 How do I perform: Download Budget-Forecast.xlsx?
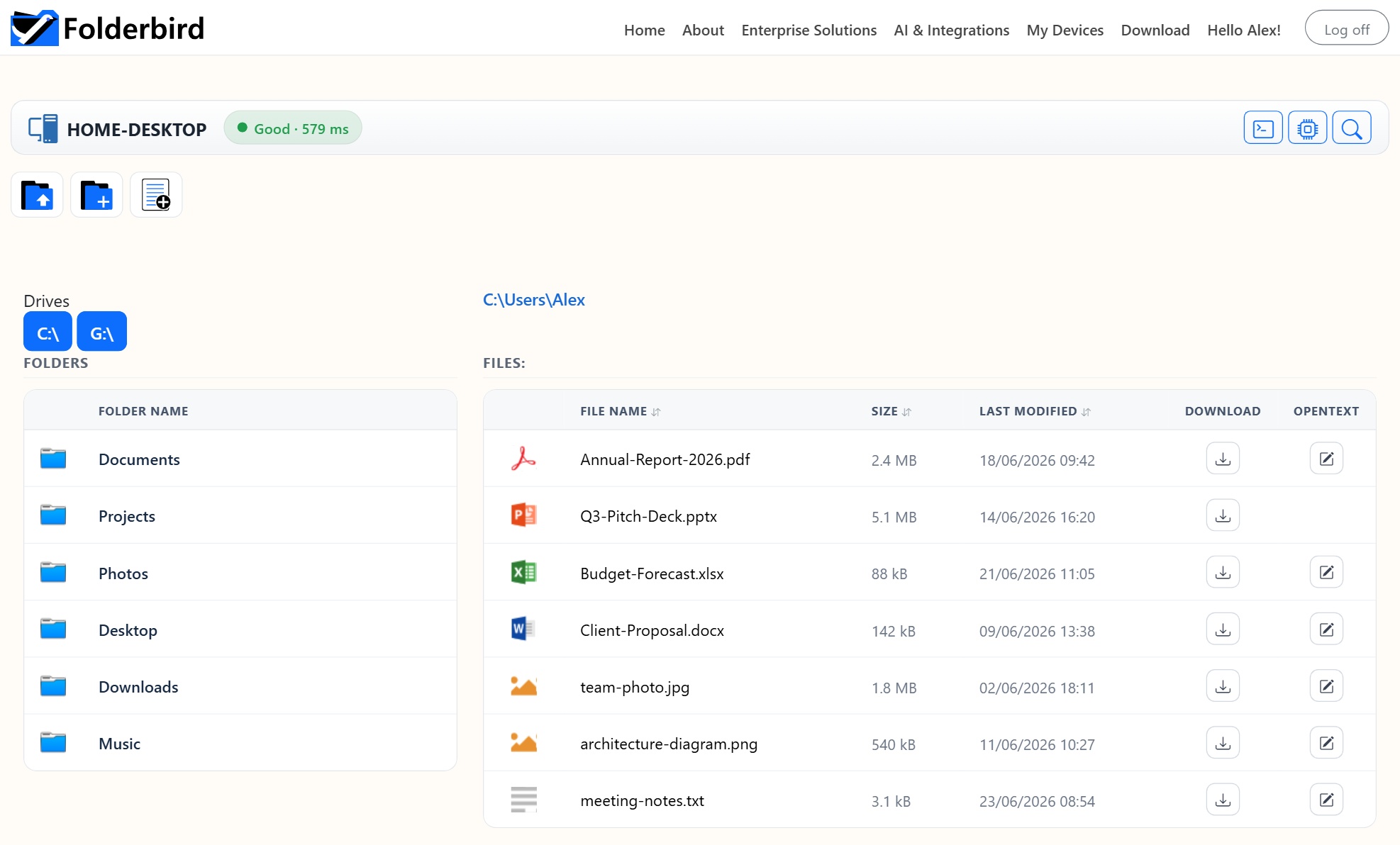coord(1223,572)
